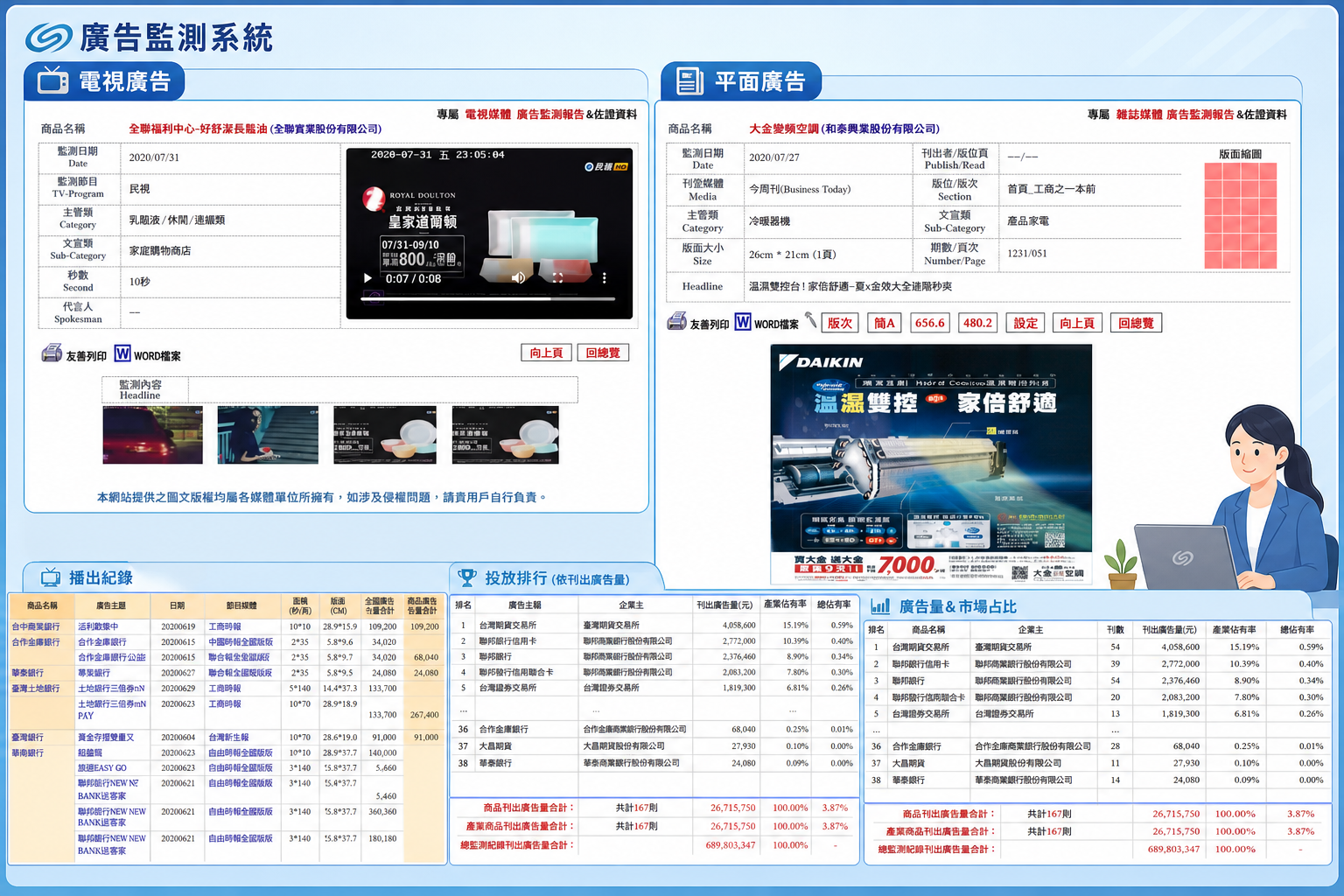Click the pencil edit icon beside 版次
The image size is (1344, 896).
click(811, 320)
